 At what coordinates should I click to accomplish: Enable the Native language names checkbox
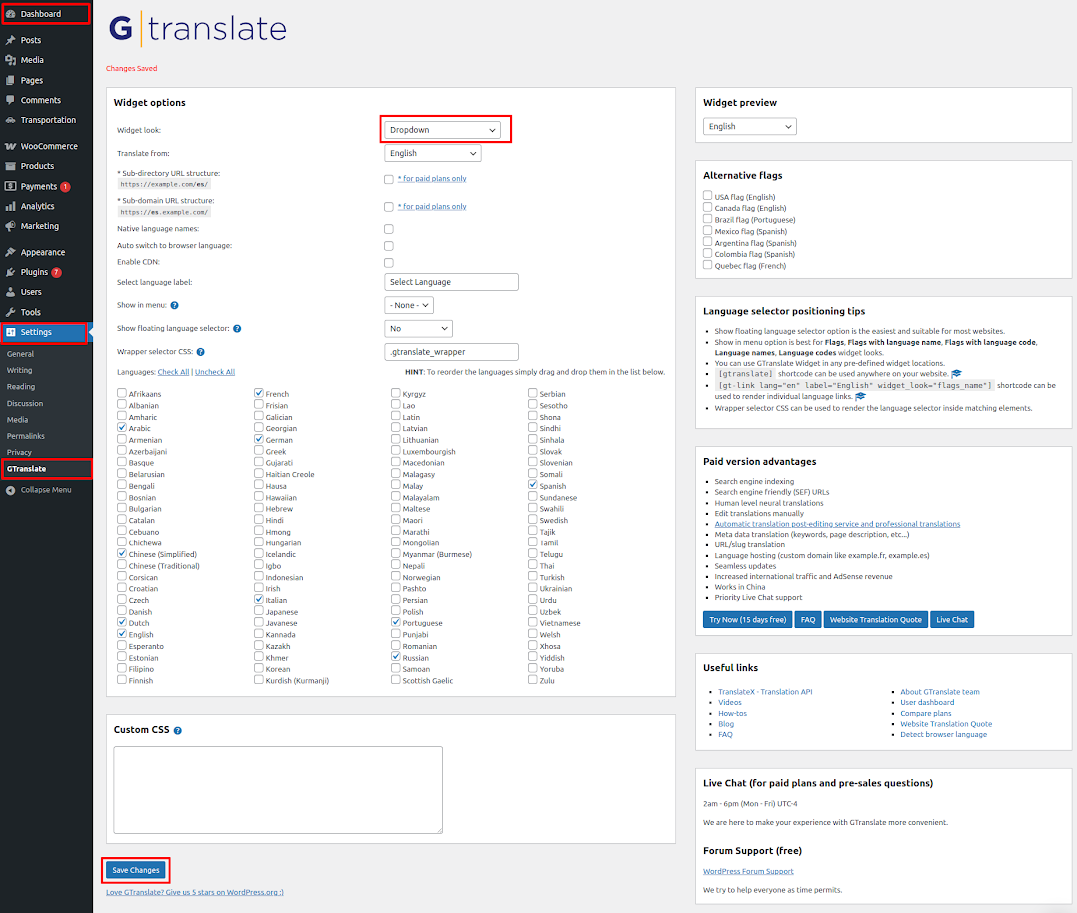tap(389, 229)
